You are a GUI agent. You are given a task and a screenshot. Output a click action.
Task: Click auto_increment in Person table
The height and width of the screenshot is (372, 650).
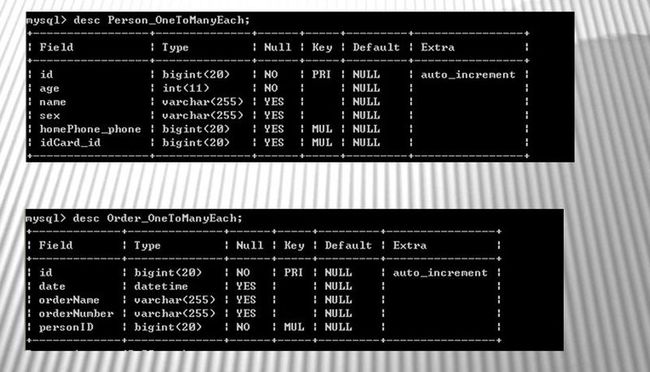(468, 75)
